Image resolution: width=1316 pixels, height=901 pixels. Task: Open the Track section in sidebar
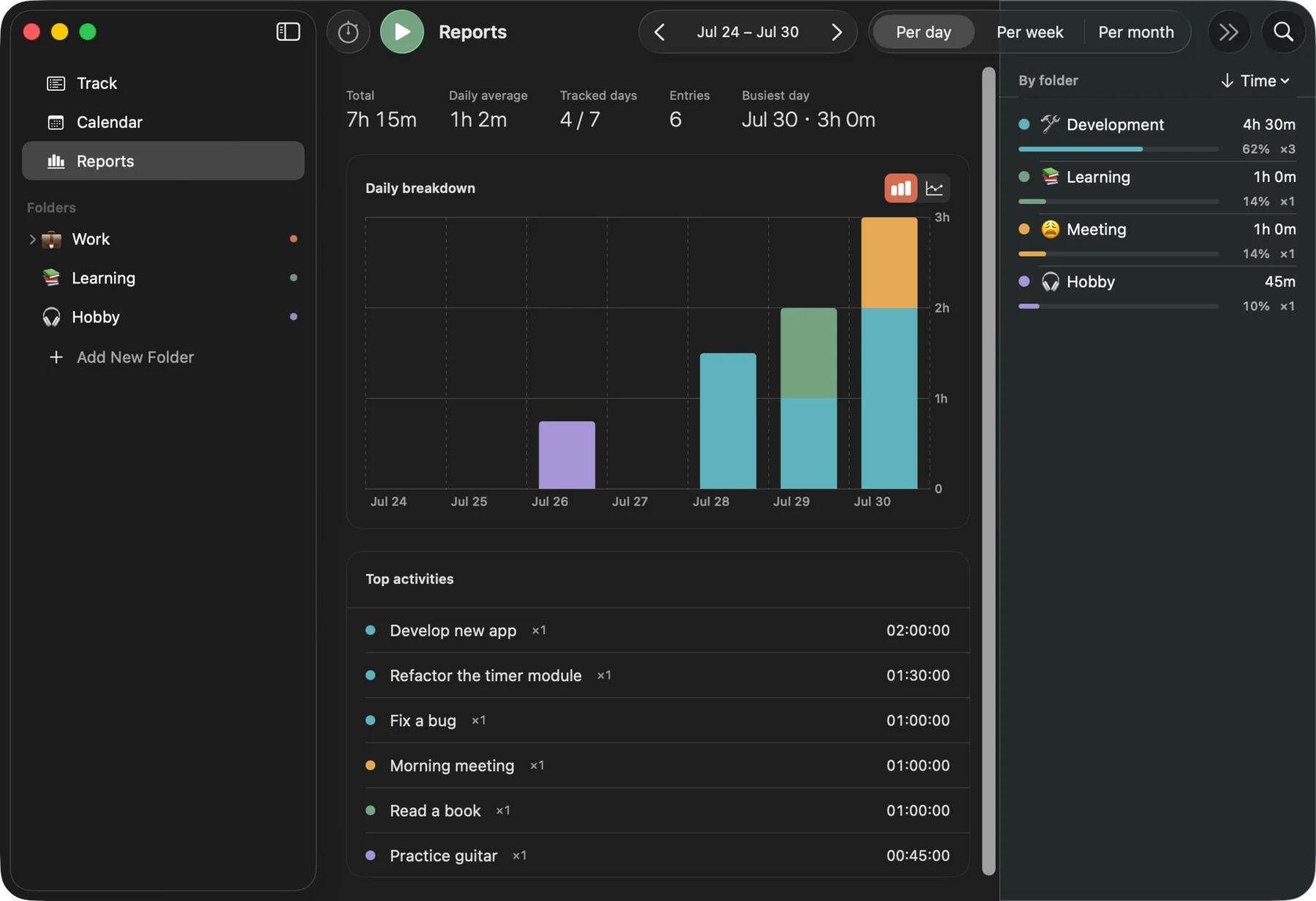coord(163,83)
